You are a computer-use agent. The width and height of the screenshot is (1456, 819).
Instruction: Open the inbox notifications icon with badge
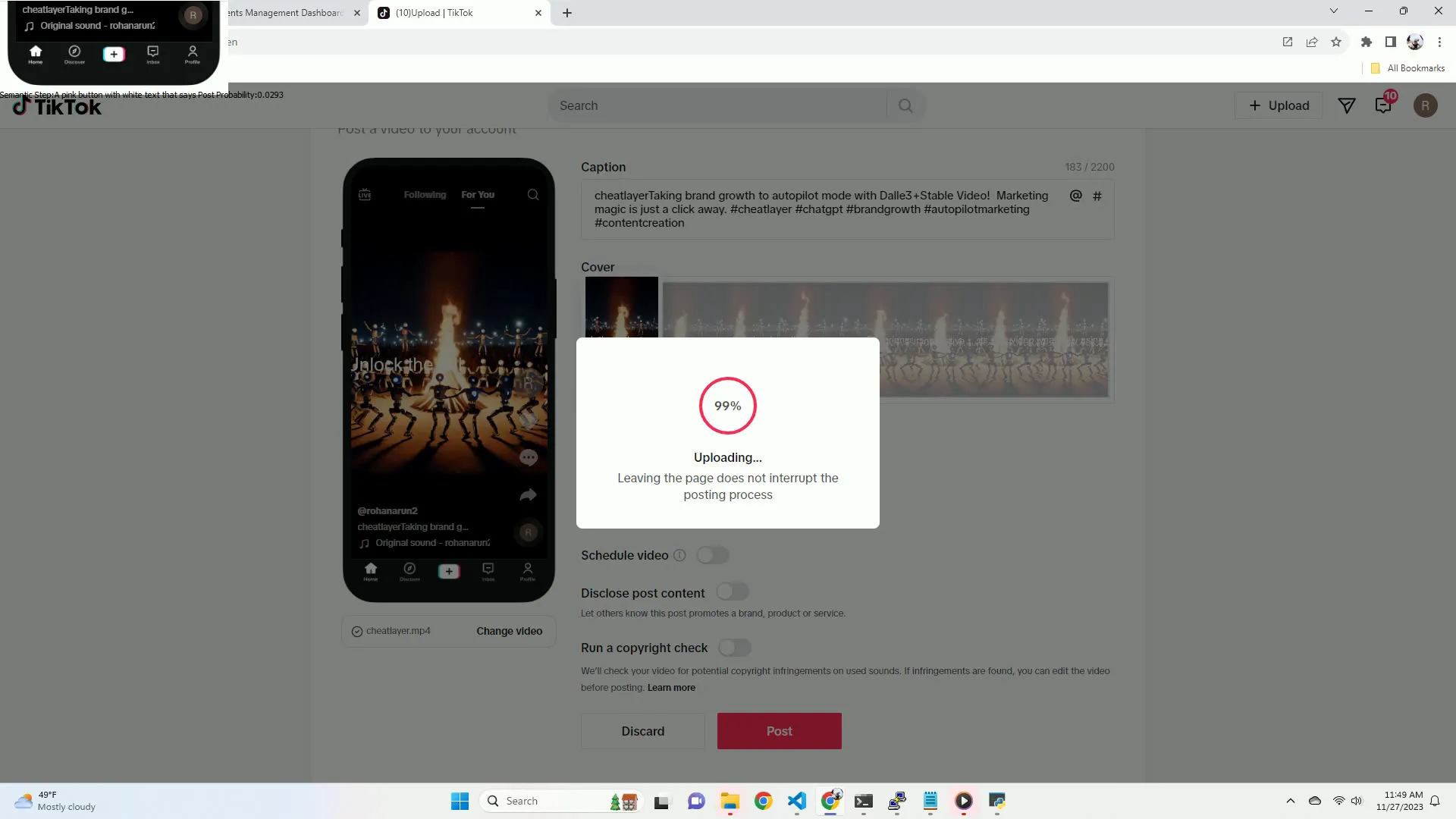[x=1384, y=105]
